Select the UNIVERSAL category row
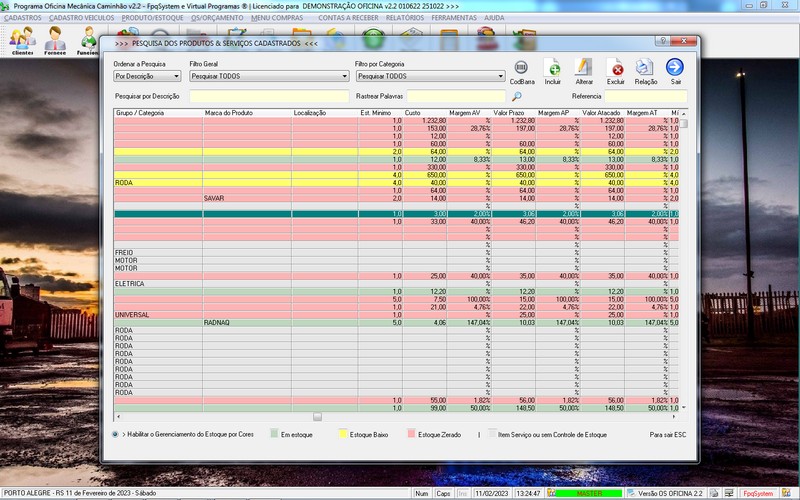Viewport: 800px width, 500px height. [x=158, y=315]
